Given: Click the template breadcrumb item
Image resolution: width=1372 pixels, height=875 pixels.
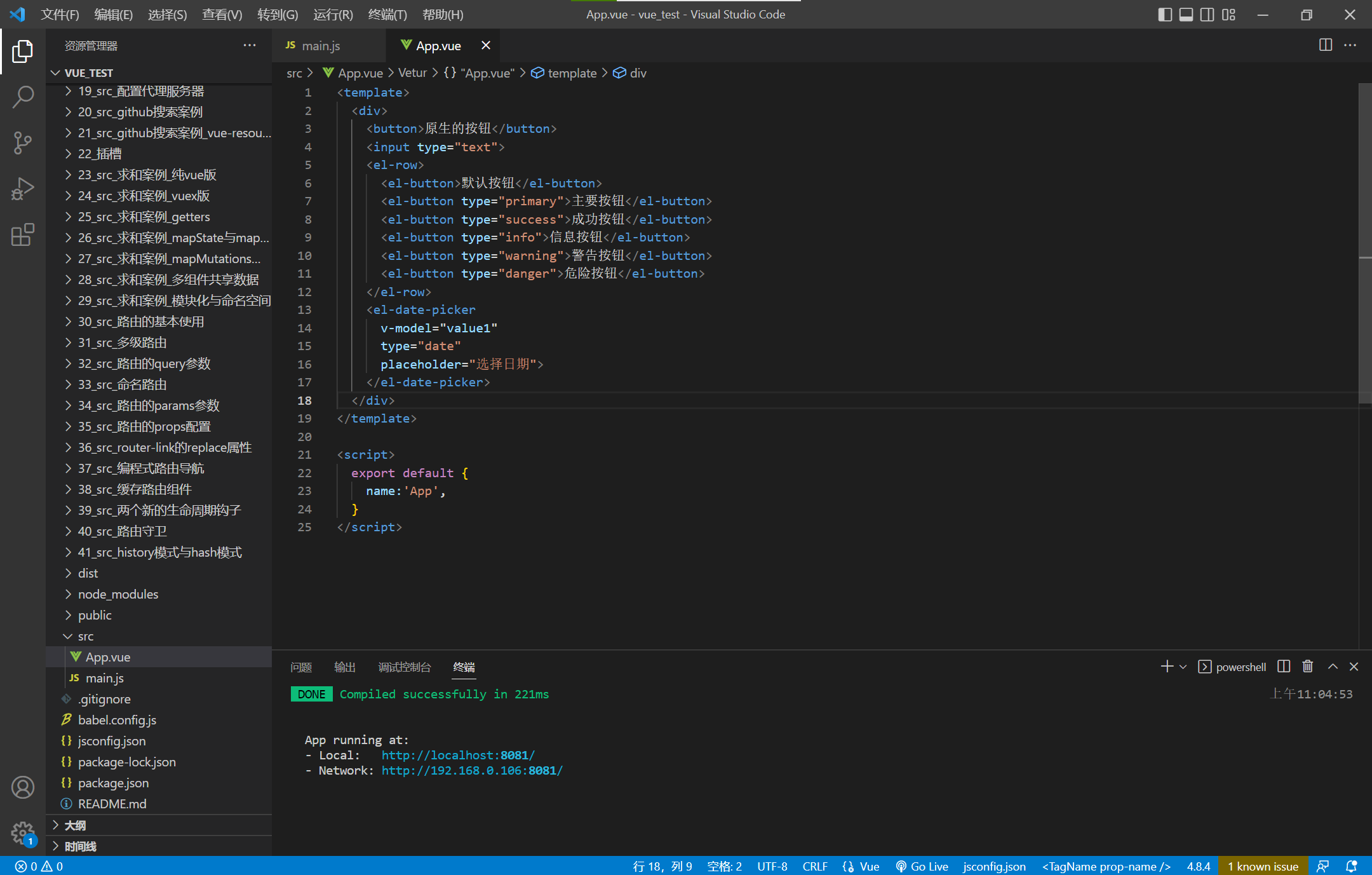Looking at the screenshot, I should pos(565,73).
